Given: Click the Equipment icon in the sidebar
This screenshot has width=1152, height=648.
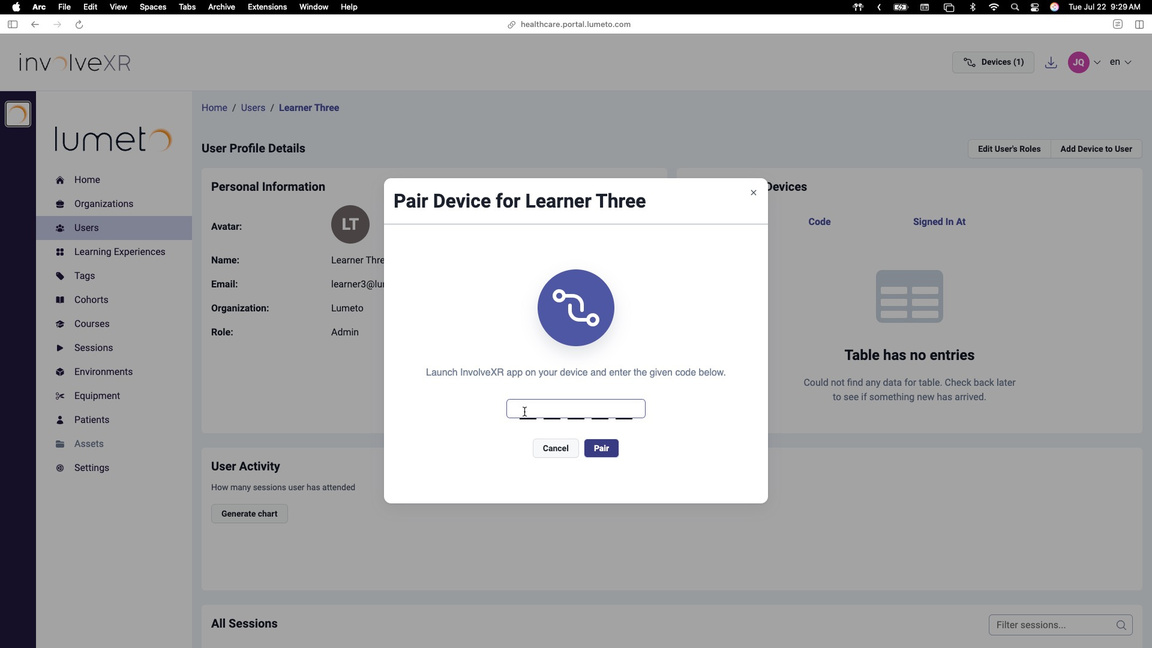Looking at the screenshot, I should point(60,396).
